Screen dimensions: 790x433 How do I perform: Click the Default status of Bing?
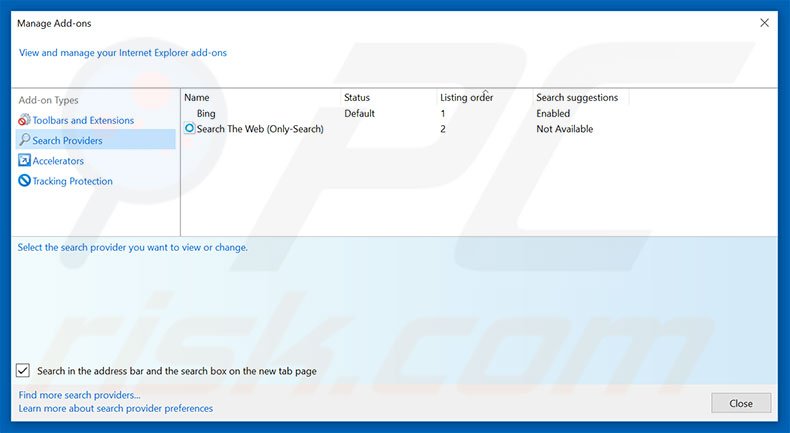pos(359,113)
